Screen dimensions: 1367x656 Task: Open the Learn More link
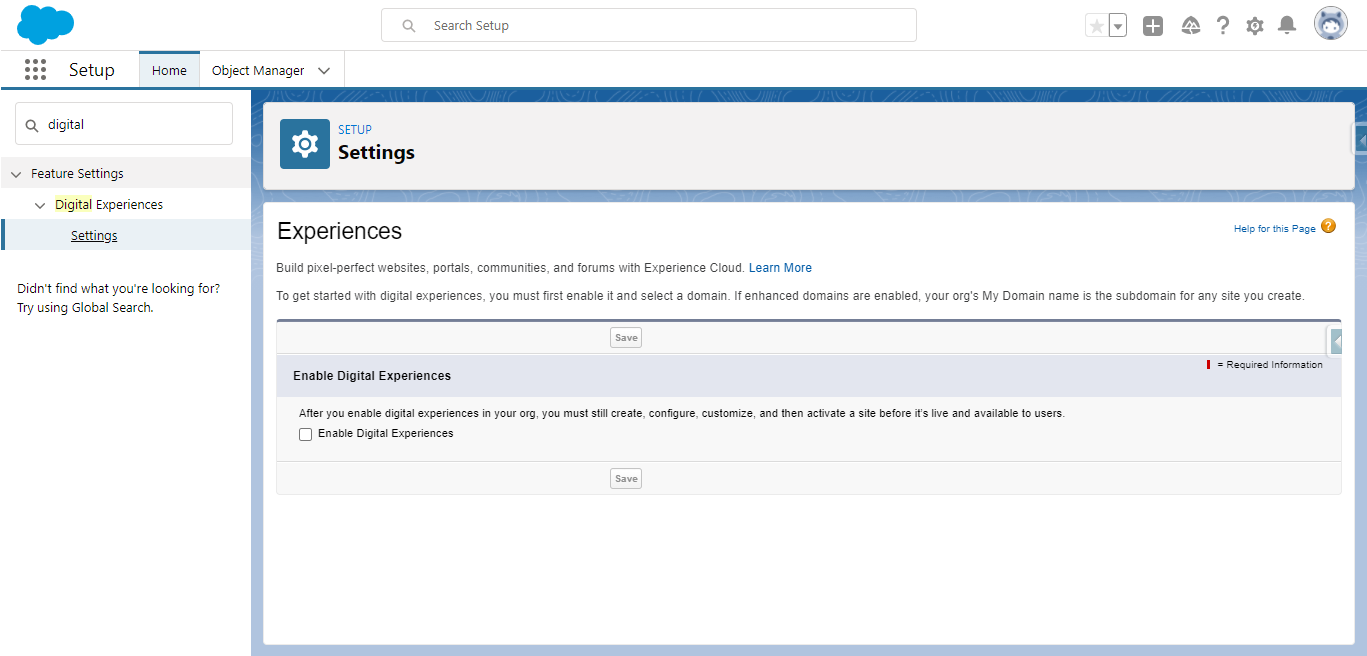coord(780,268)
